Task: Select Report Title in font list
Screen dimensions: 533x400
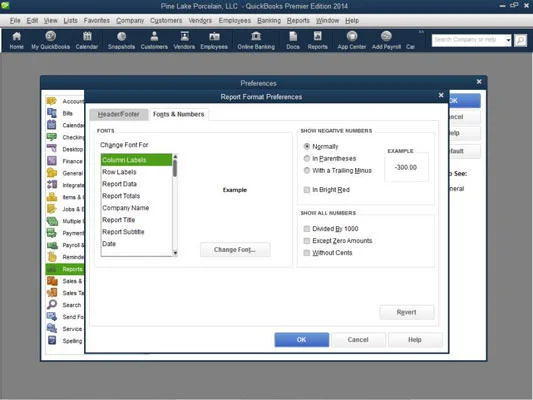Action: pyautogui.click(x=137, y=220)
